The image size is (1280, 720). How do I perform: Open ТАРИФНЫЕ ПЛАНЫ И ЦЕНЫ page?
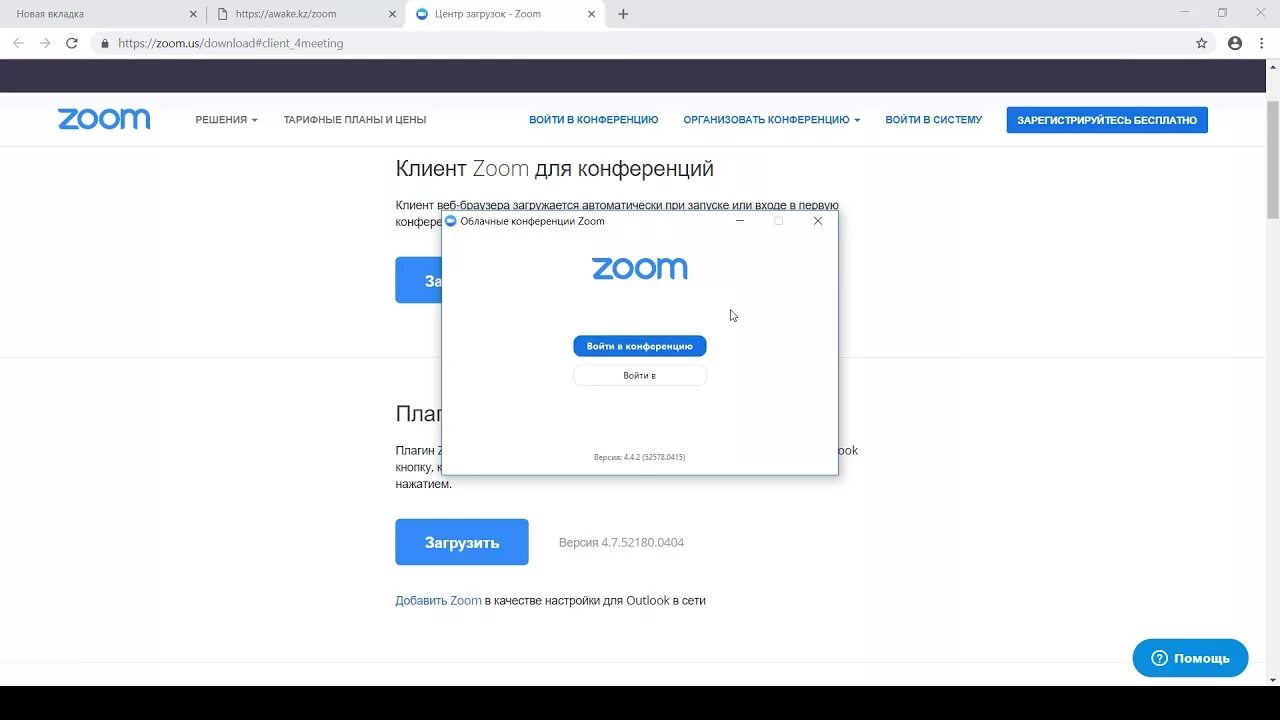coord(355,119)
